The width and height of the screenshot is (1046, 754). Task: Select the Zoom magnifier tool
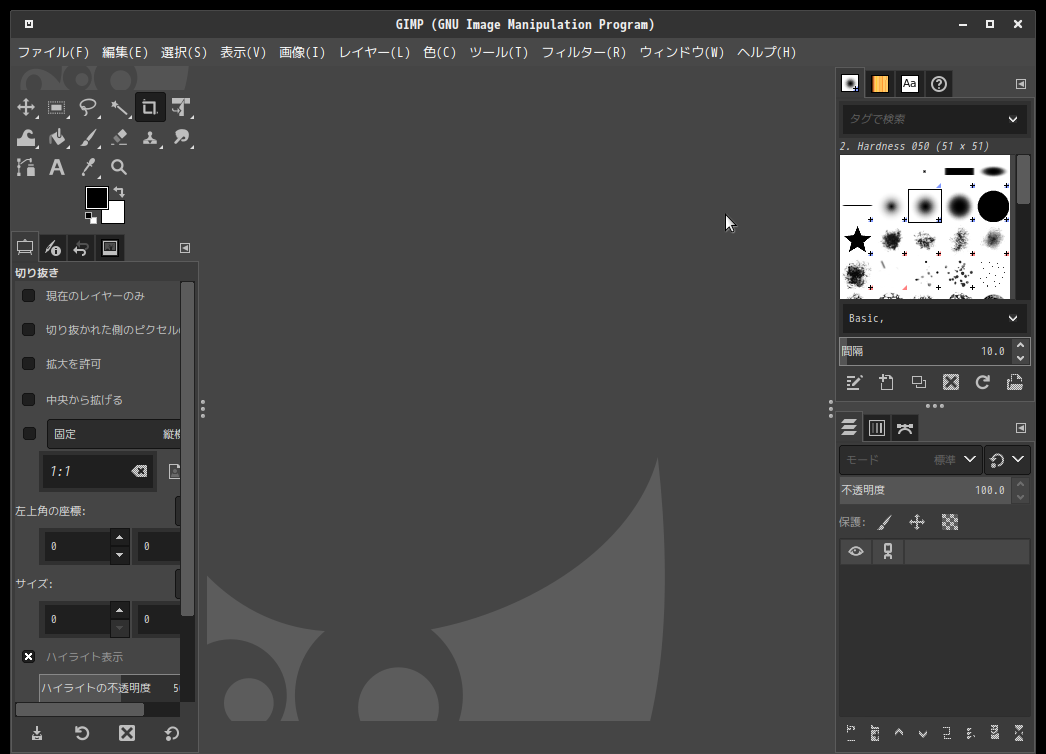click(x=119, y=167)
